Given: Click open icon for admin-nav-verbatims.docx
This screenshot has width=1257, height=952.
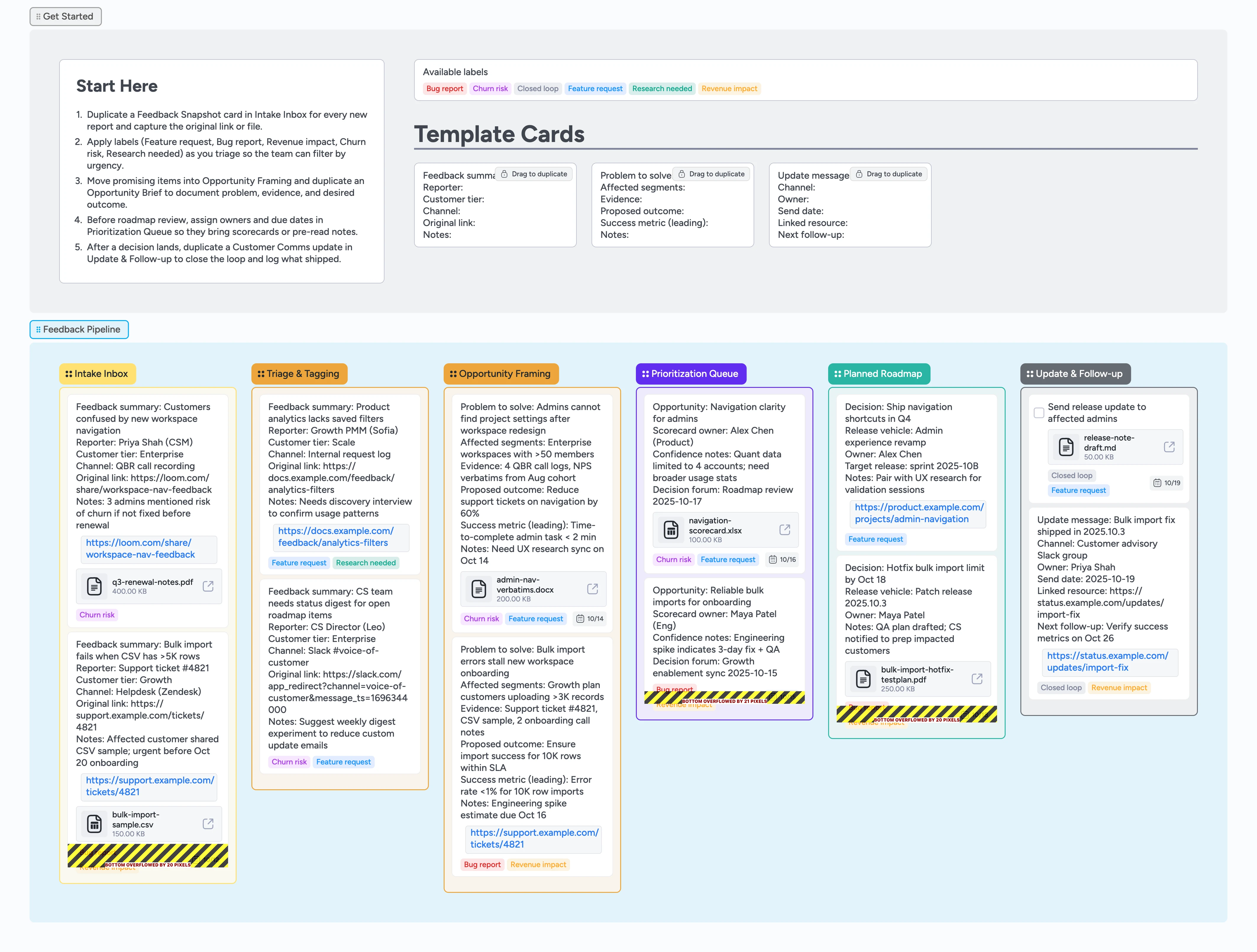Looking at the screenshot, I should coord(592,589).
